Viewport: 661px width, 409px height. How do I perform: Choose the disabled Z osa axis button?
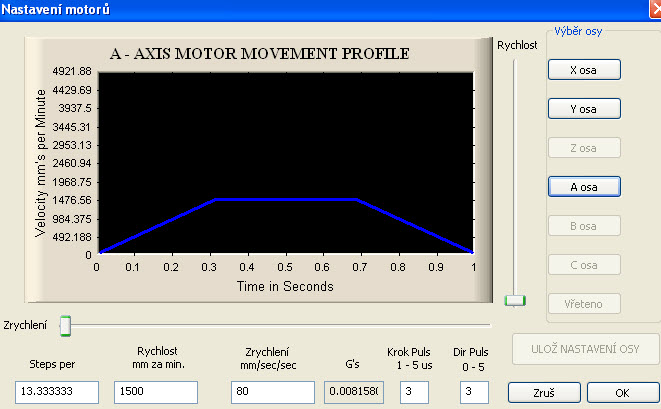(x=584, y=148)
